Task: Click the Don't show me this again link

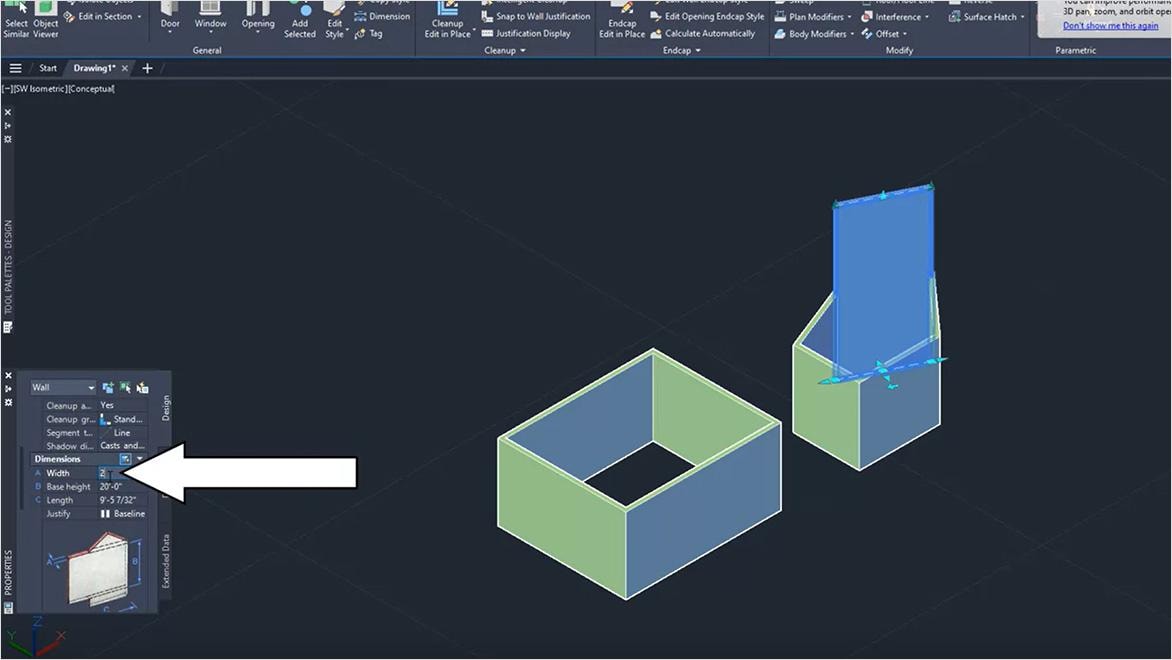Action: 1110,25
